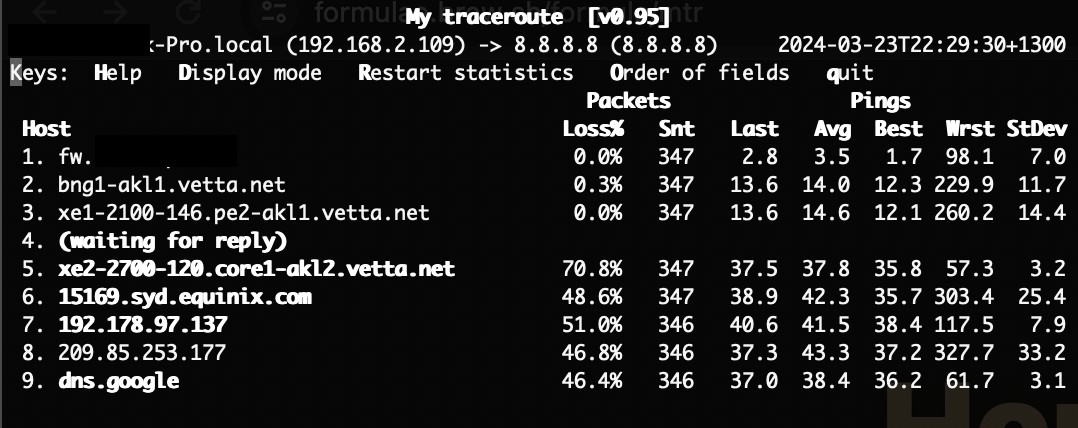
Task: Select the Help key option
Action: [x=117, y=73]
